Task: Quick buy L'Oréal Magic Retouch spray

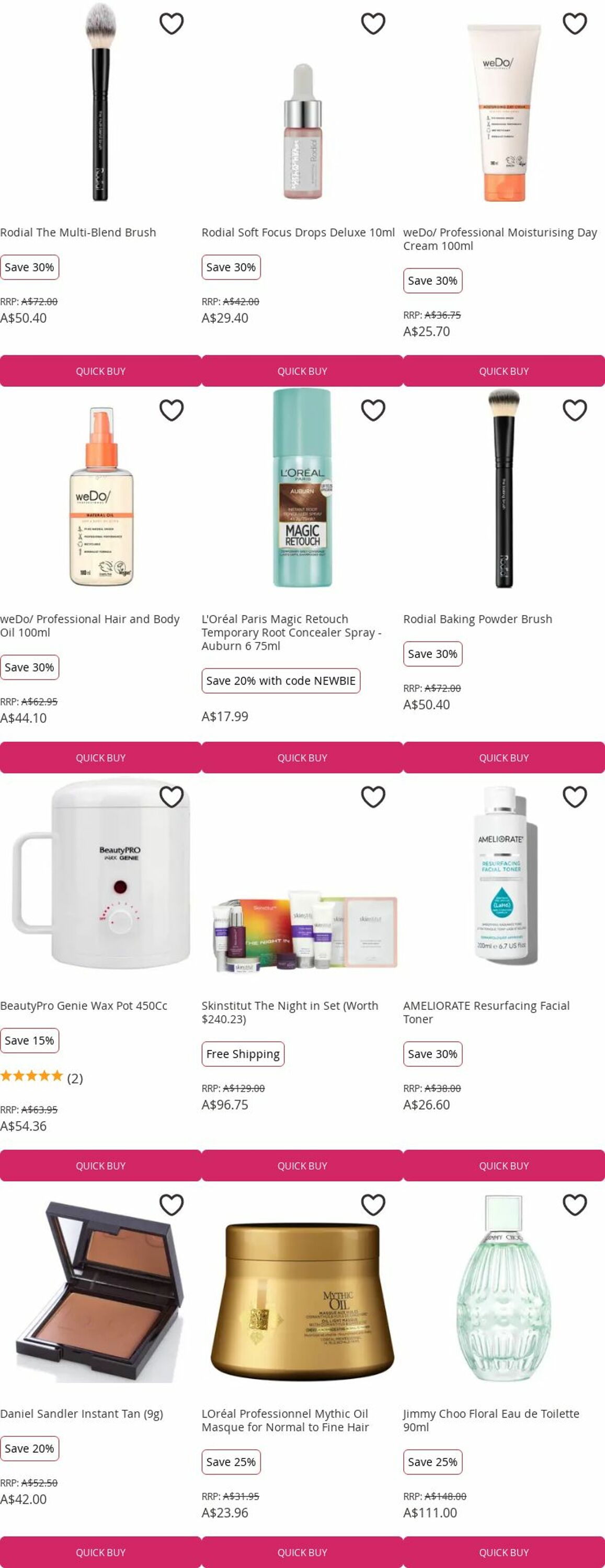Action: pyautogui.click(x=302, y=757)
